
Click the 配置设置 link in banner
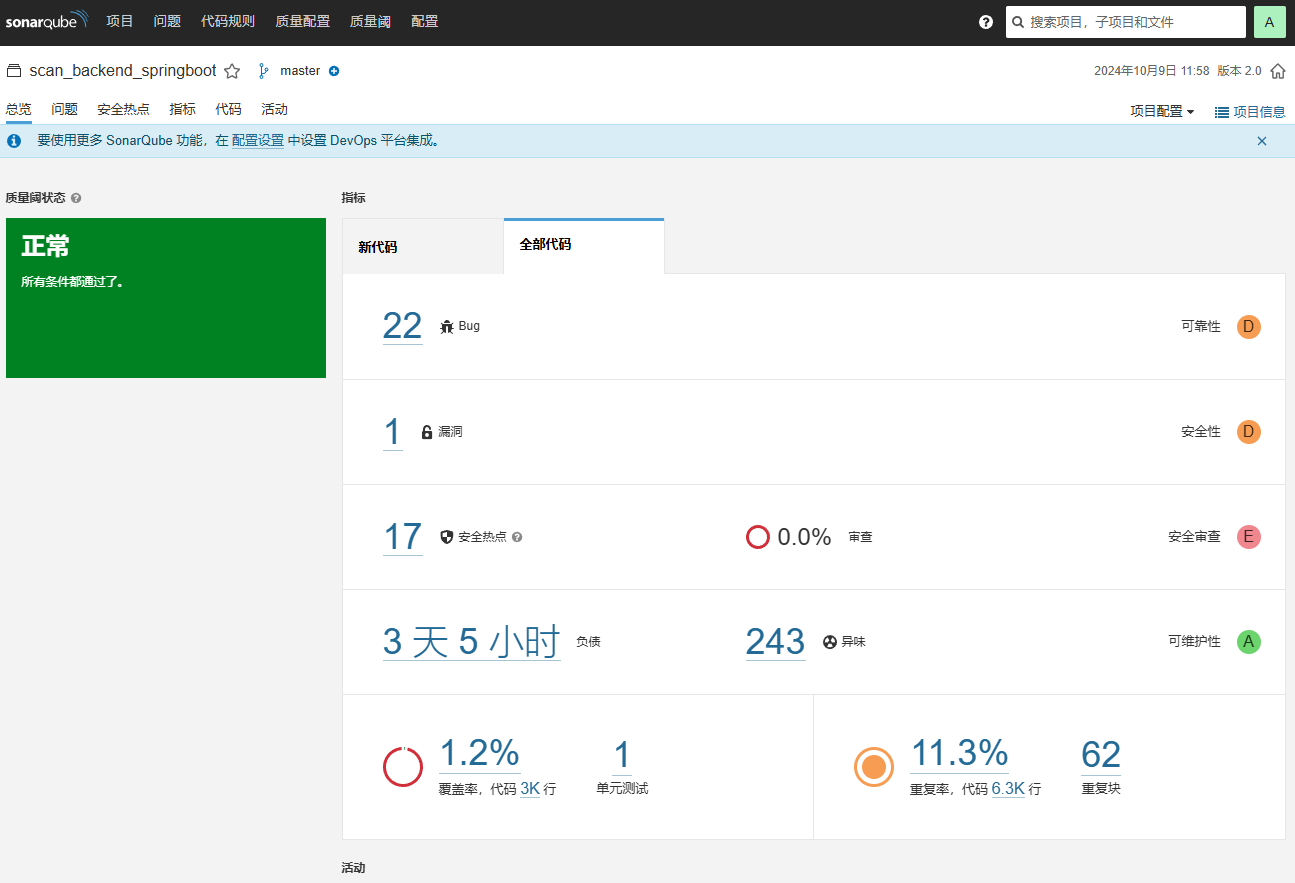(258, 141)
